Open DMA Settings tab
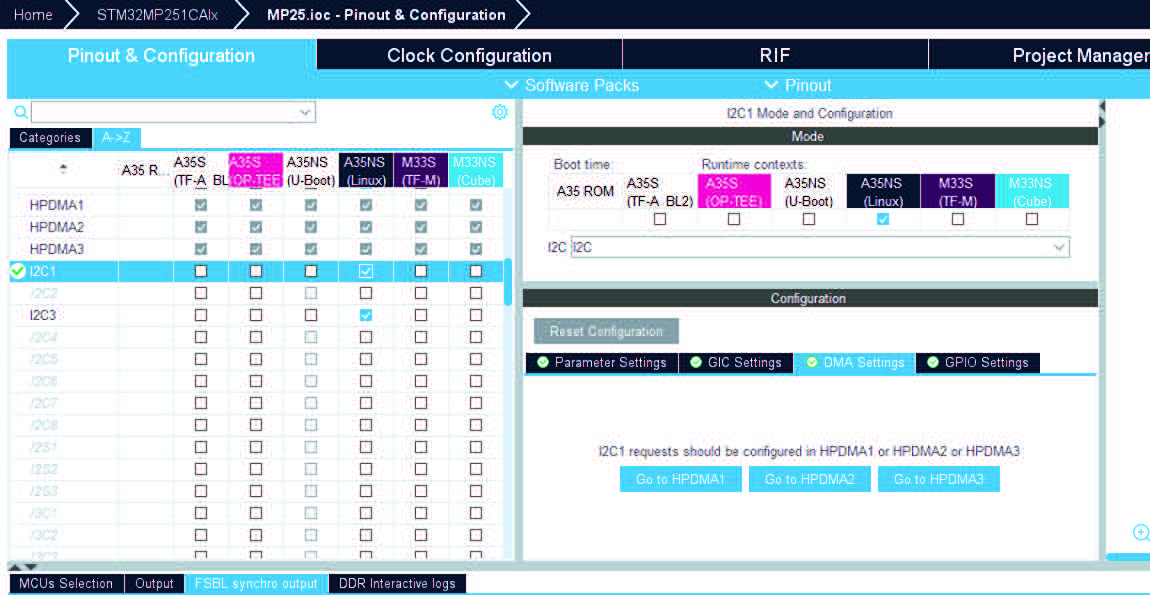Viewport: 1150px width, 595px height. pos(854,362)
